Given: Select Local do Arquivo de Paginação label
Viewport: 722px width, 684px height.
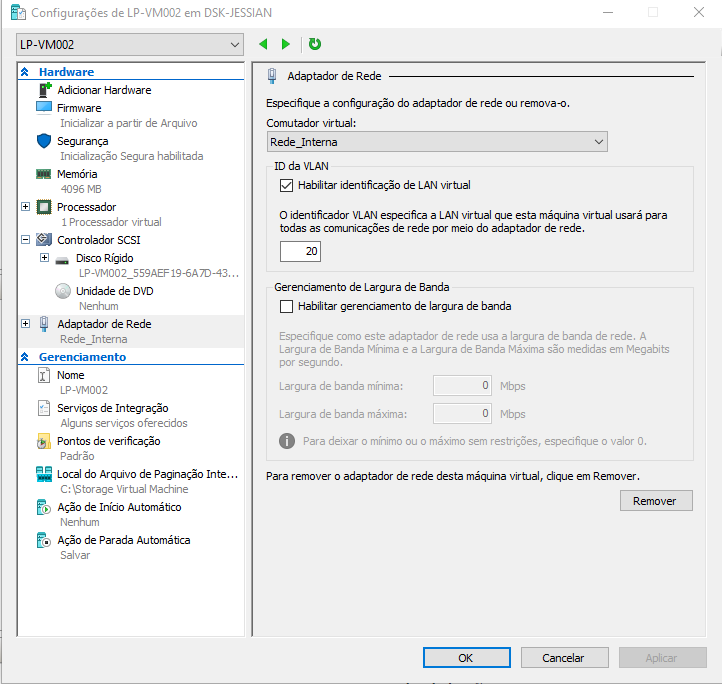Looking at the screenshot, I should (x=148, y=474).
